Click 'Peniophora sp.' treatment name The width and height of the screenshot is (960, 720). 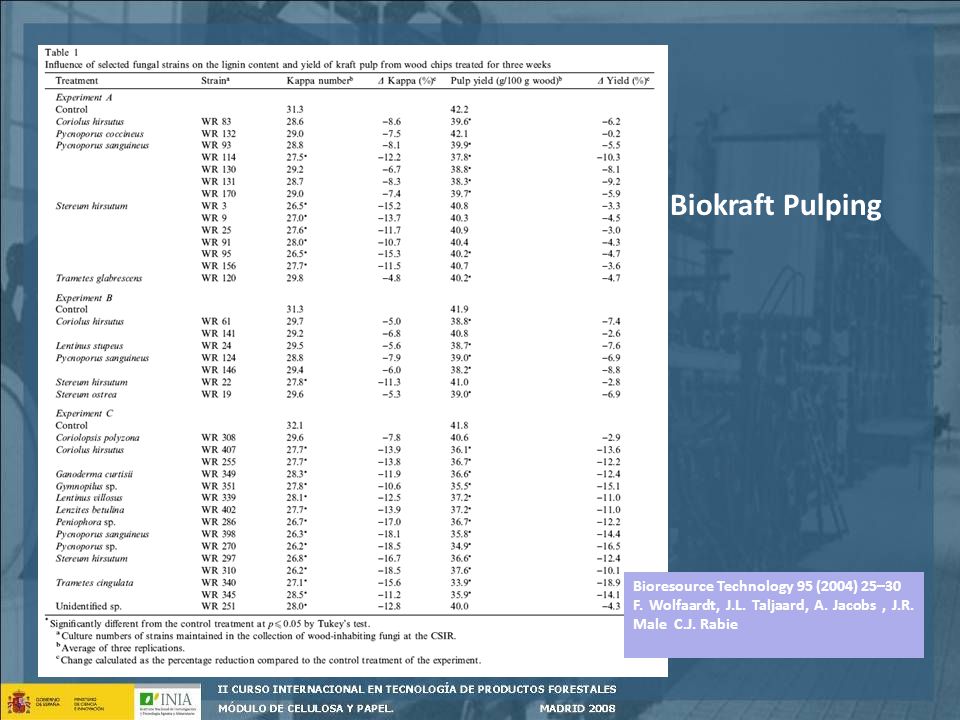click(x=85, y=522)
